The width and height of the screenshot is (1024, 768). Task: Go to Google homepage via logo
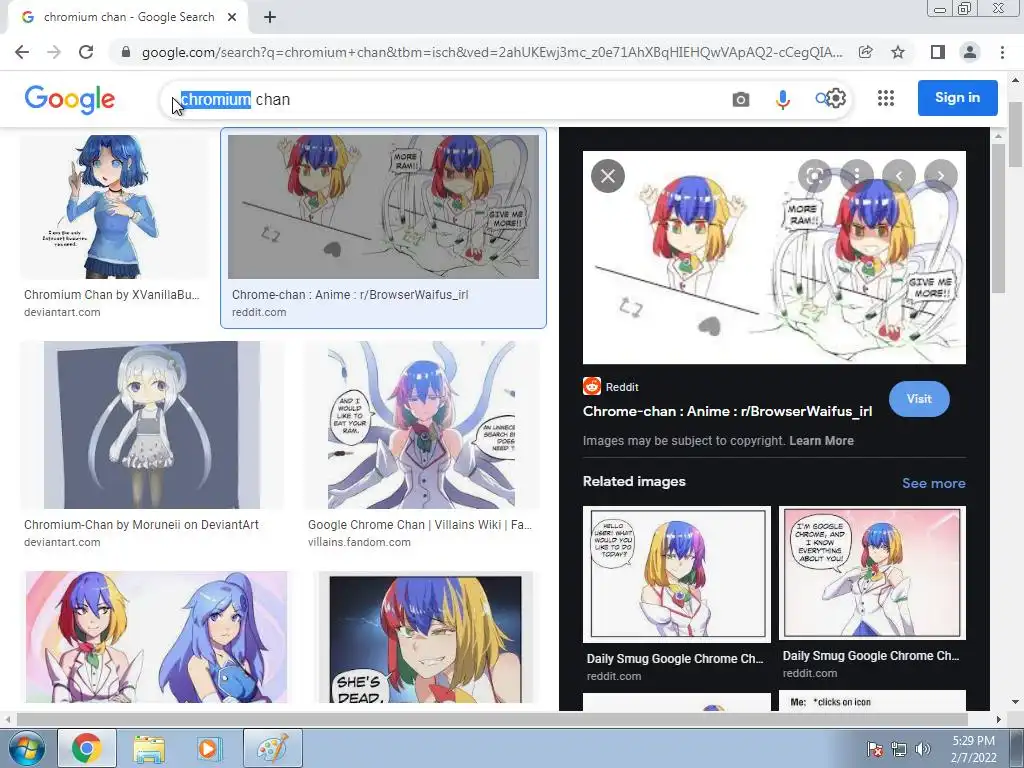[70, 99]
